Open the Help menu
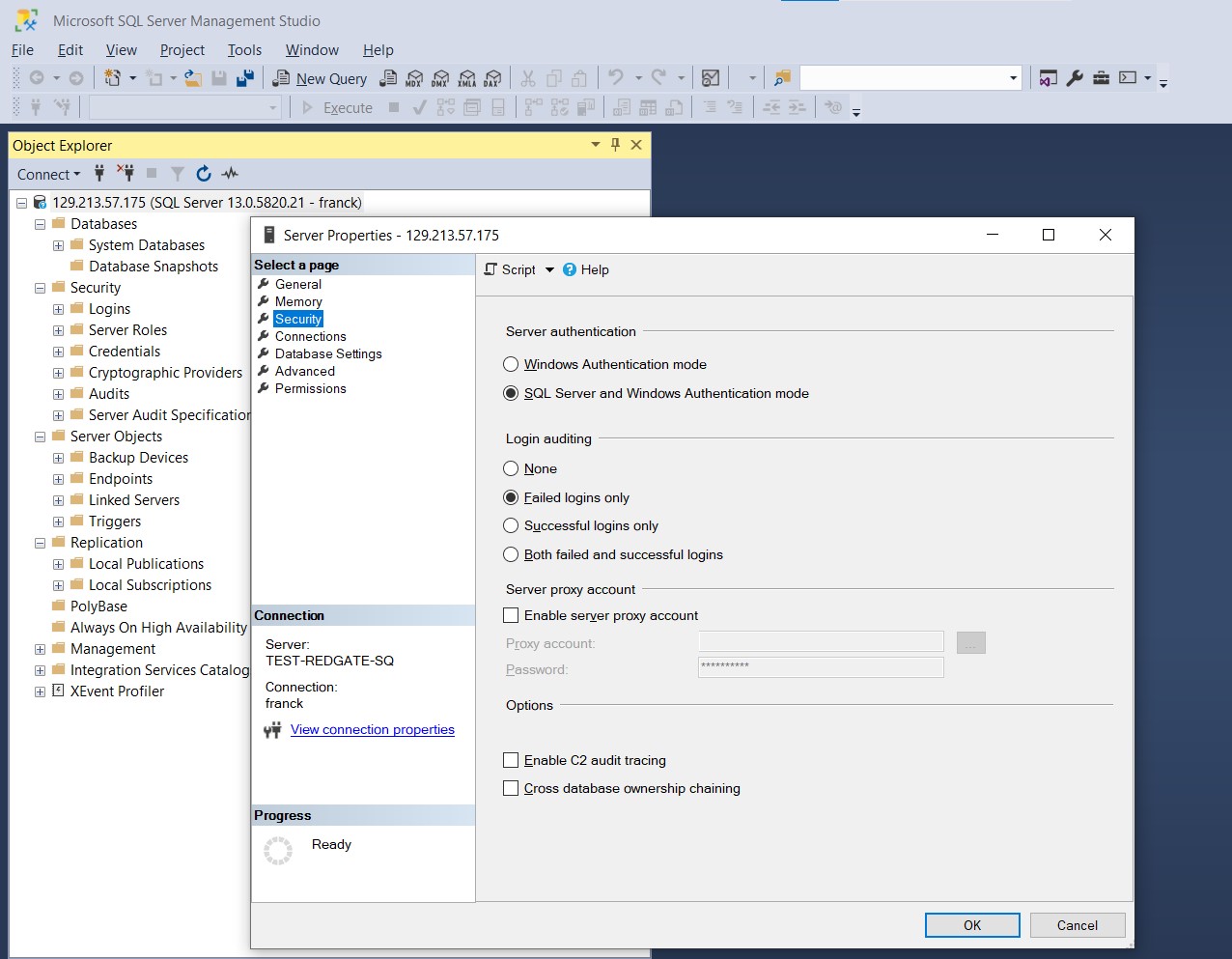The height and width of the screenshot is (959, 1232). (378, 50)
